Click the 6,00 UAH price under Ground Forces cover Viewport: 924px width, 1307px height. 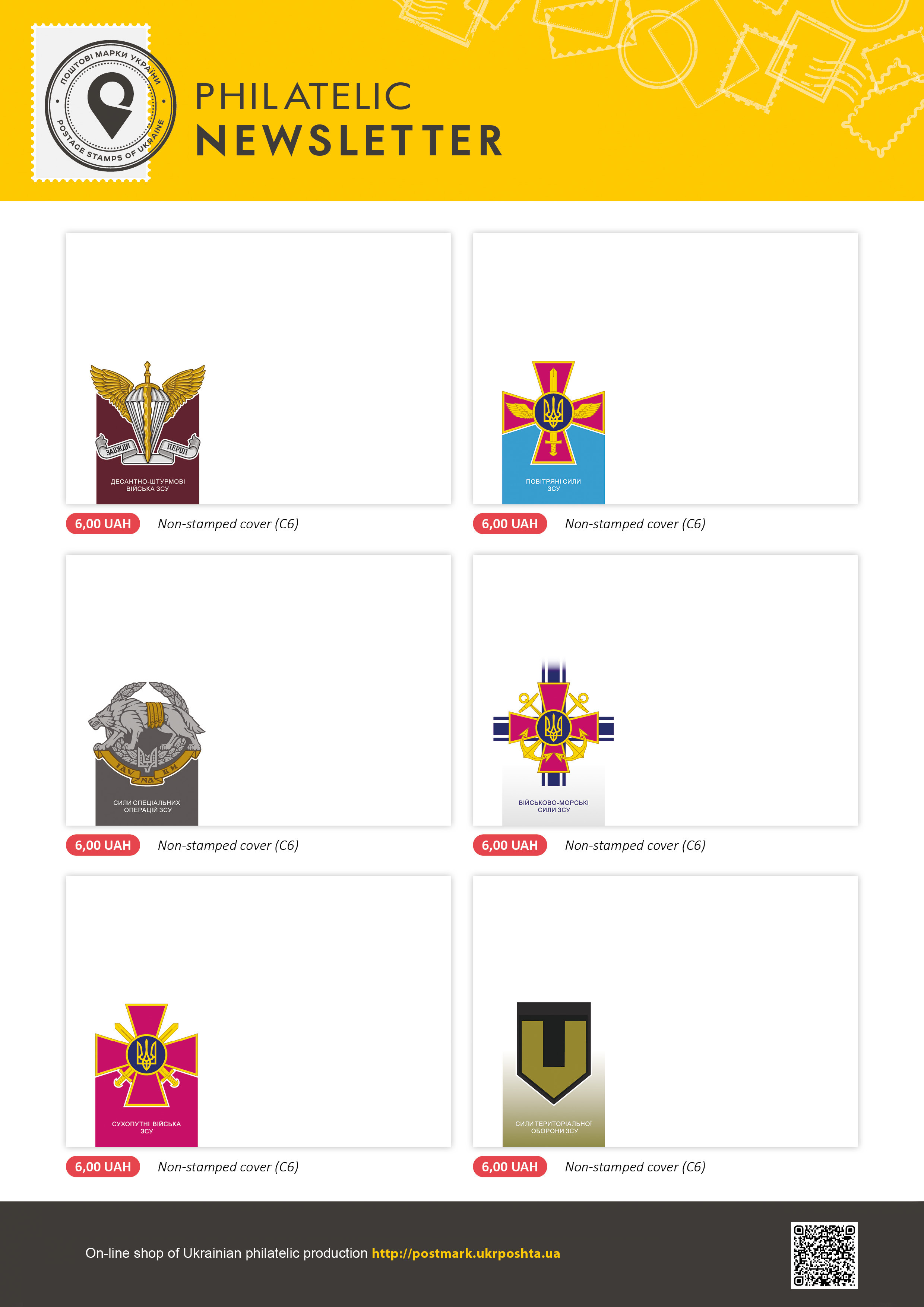point(103,1167)
